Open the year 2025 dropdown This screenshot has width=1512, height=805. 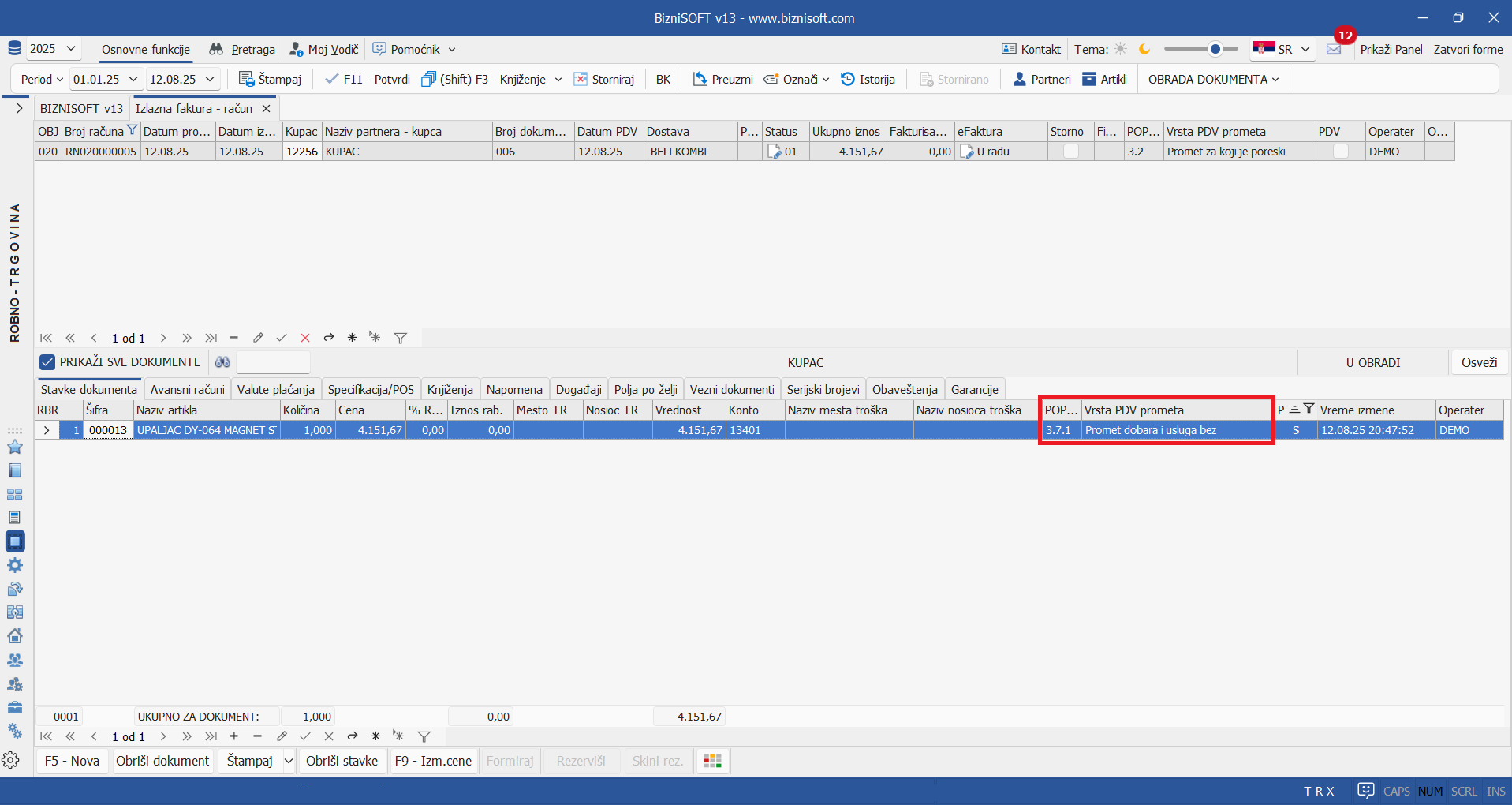pos(53,49)
